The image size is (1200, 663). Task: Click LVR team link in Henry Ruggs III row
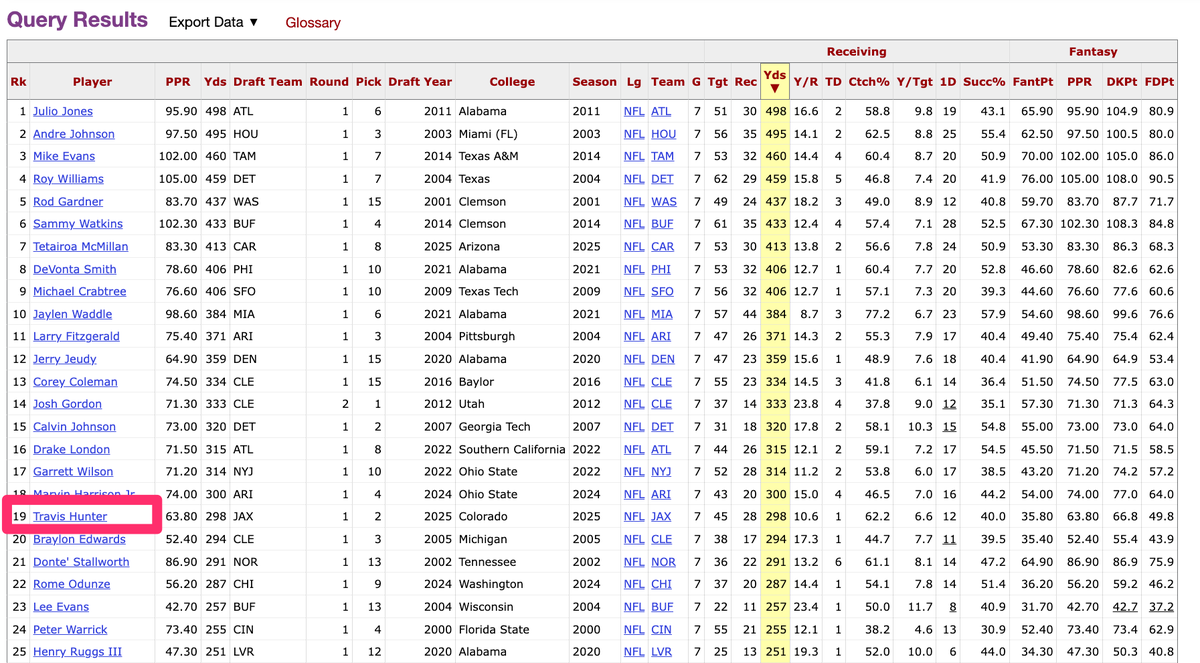pyautogui.click(x=662, y=652)
